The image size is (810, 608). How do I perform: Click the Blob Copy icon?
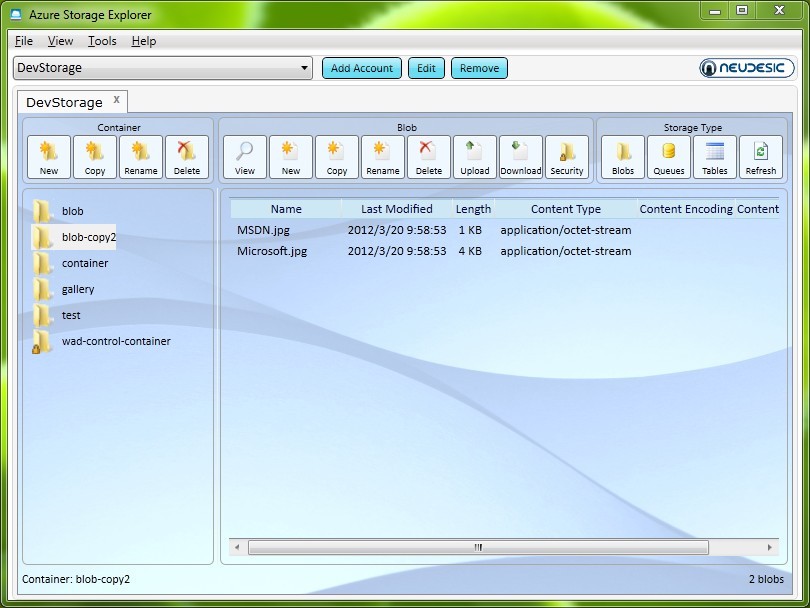point(337,157)
